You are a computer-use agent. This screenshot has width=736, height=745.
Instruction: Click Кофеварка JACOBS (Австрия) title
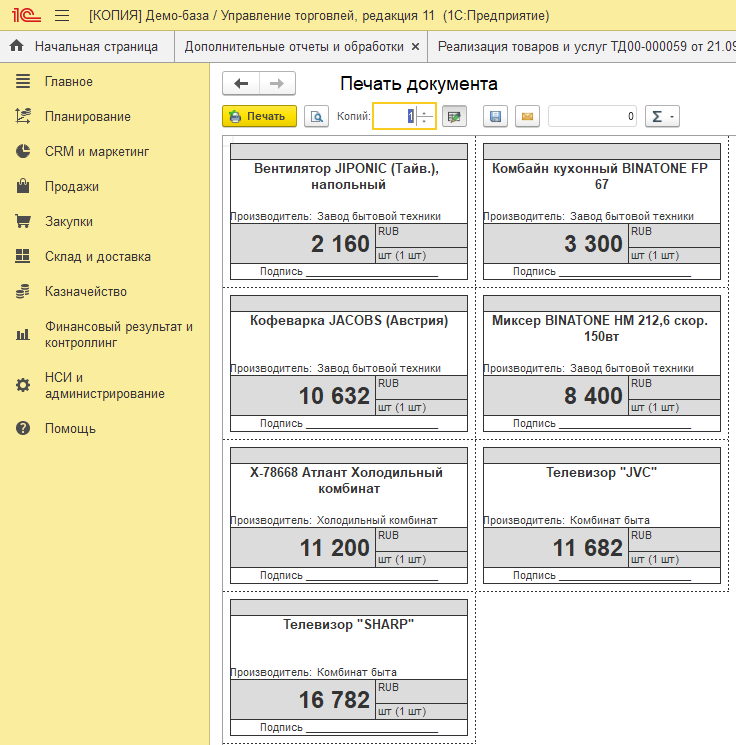pos(349,321)
